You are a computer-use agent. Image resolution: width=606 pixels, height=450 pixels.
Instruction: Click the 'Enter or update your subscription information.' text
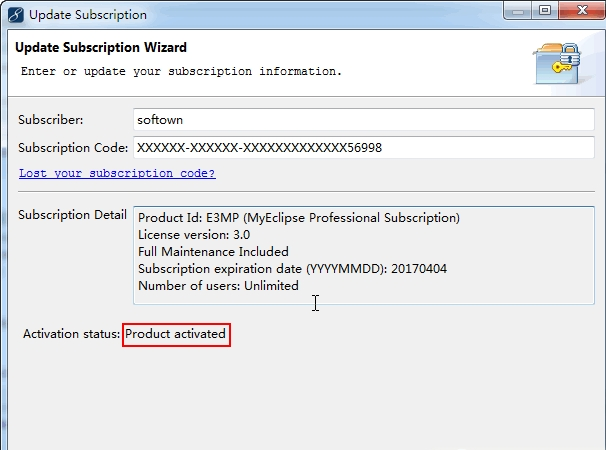[x=181, y=72]
